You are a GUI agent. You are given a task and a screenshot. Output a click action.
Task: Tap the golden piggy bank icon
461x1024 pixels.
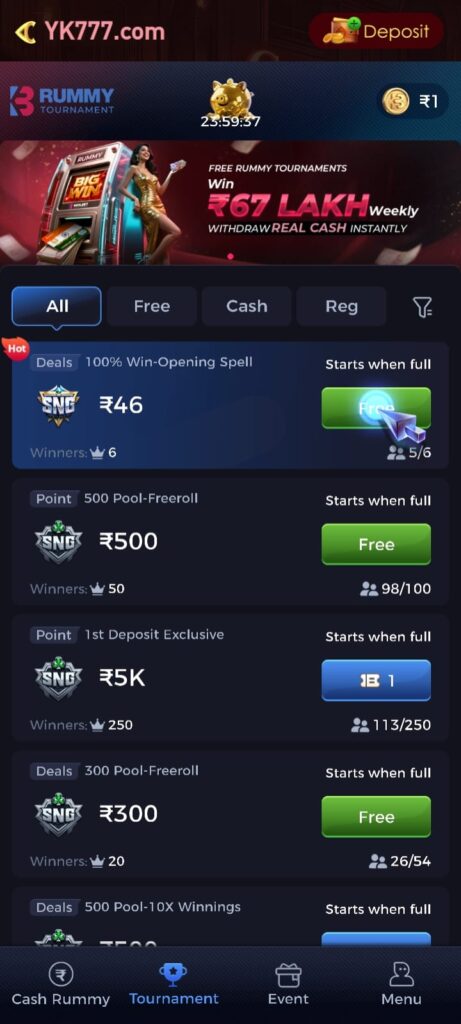coord(230,99)
